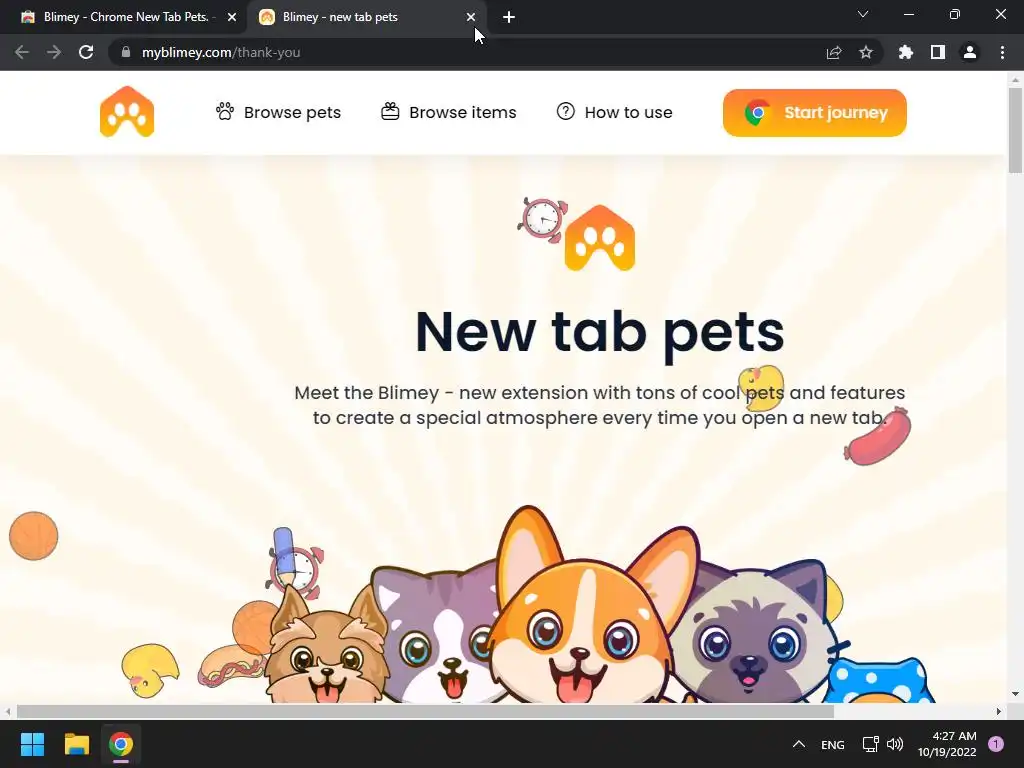Open the Browse pets link
The image size is (1024, 768).
[278, 112]
